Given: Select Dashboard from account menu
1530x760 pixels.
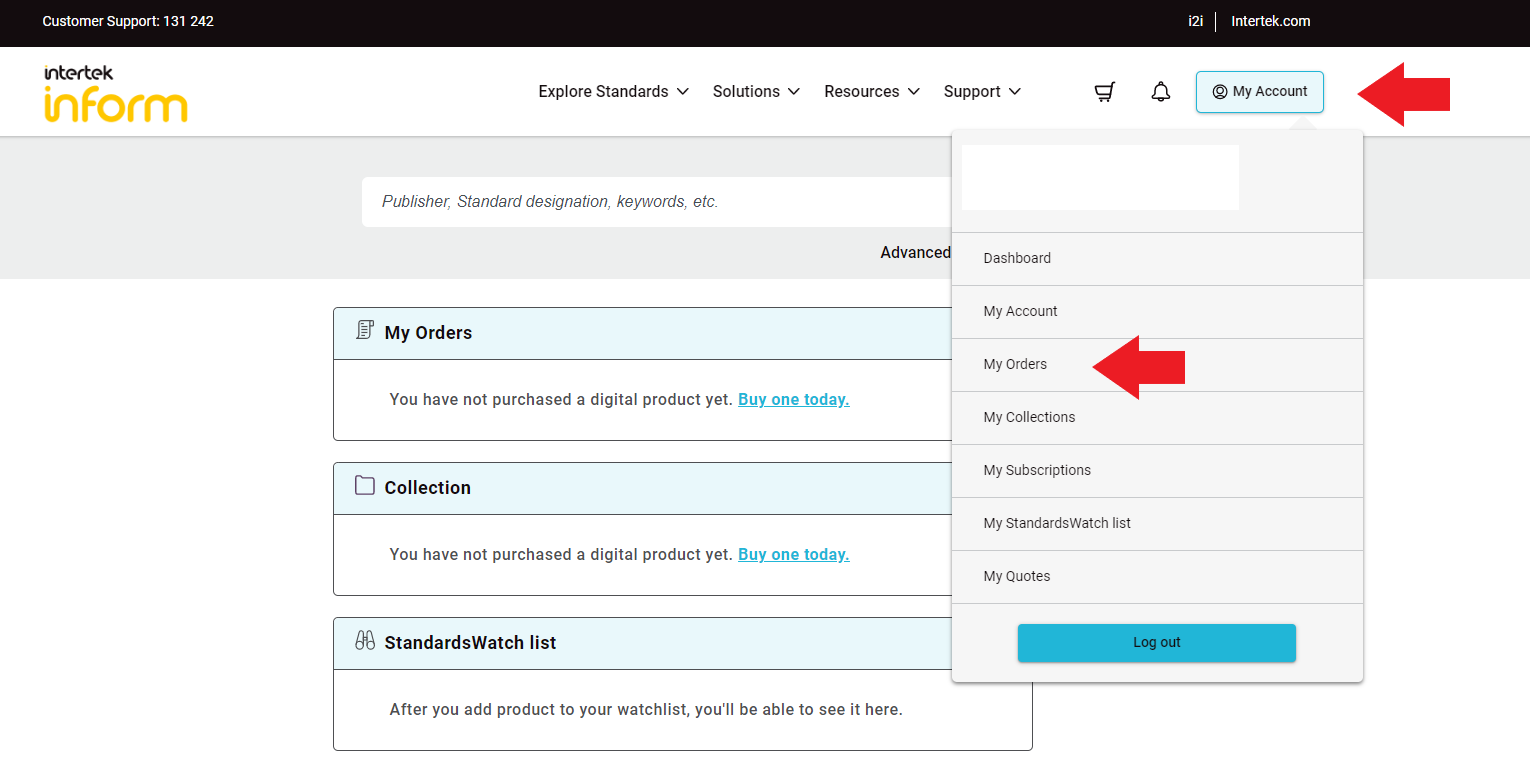Looking at the screenshot, I should (x=1017, y=258).
